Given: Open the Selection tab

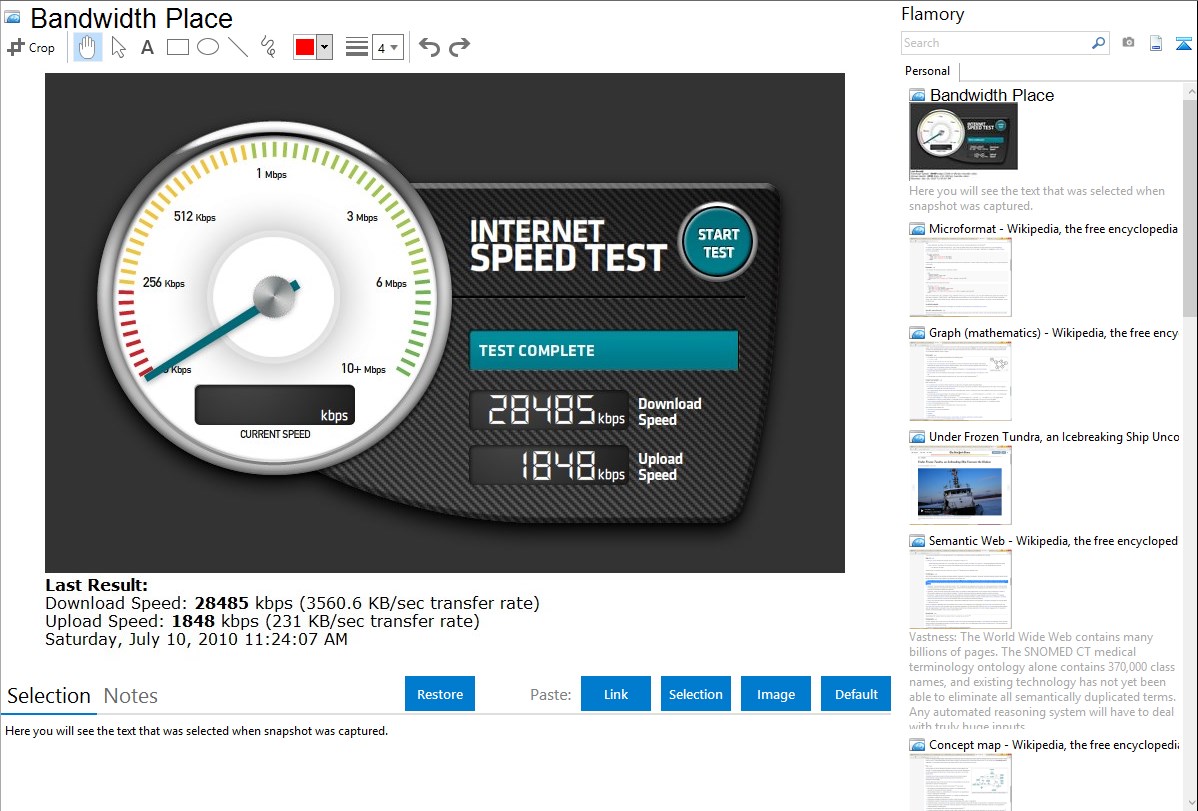Looking at the screenshot, I should 49,696.
